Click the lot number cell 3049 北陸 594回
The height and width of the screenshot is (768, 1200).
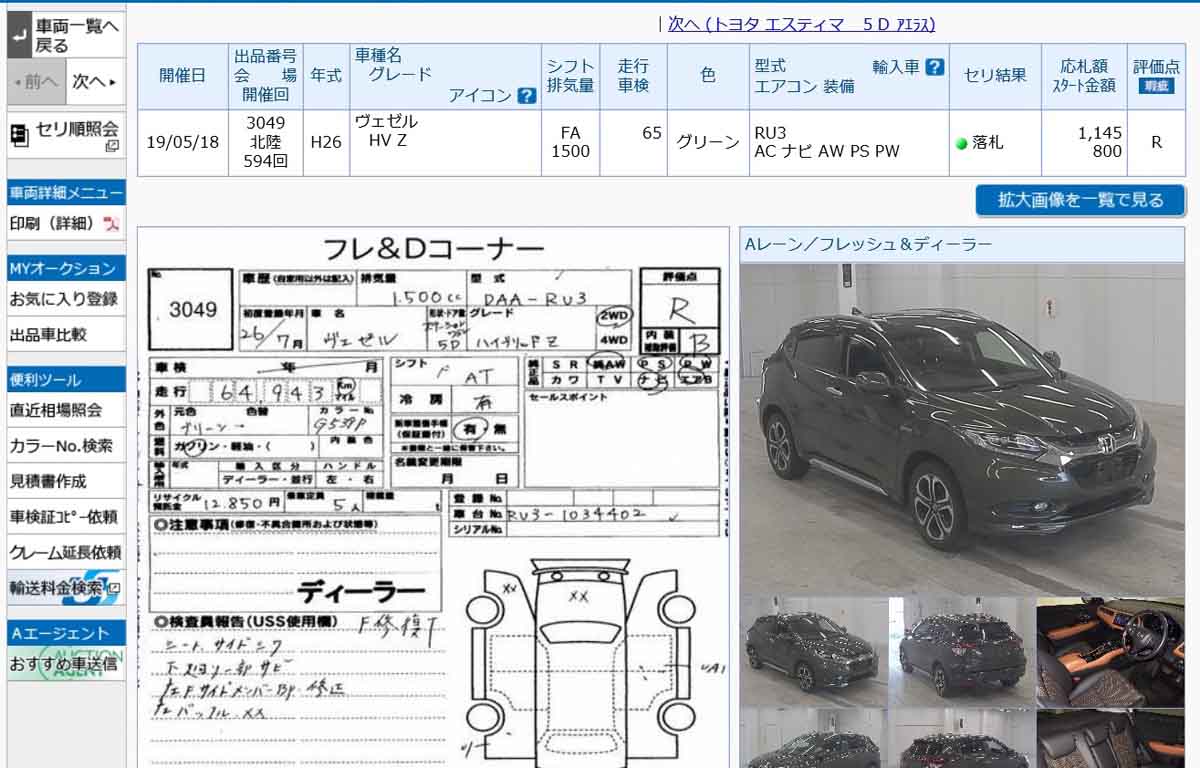click(x=265, y=143)
